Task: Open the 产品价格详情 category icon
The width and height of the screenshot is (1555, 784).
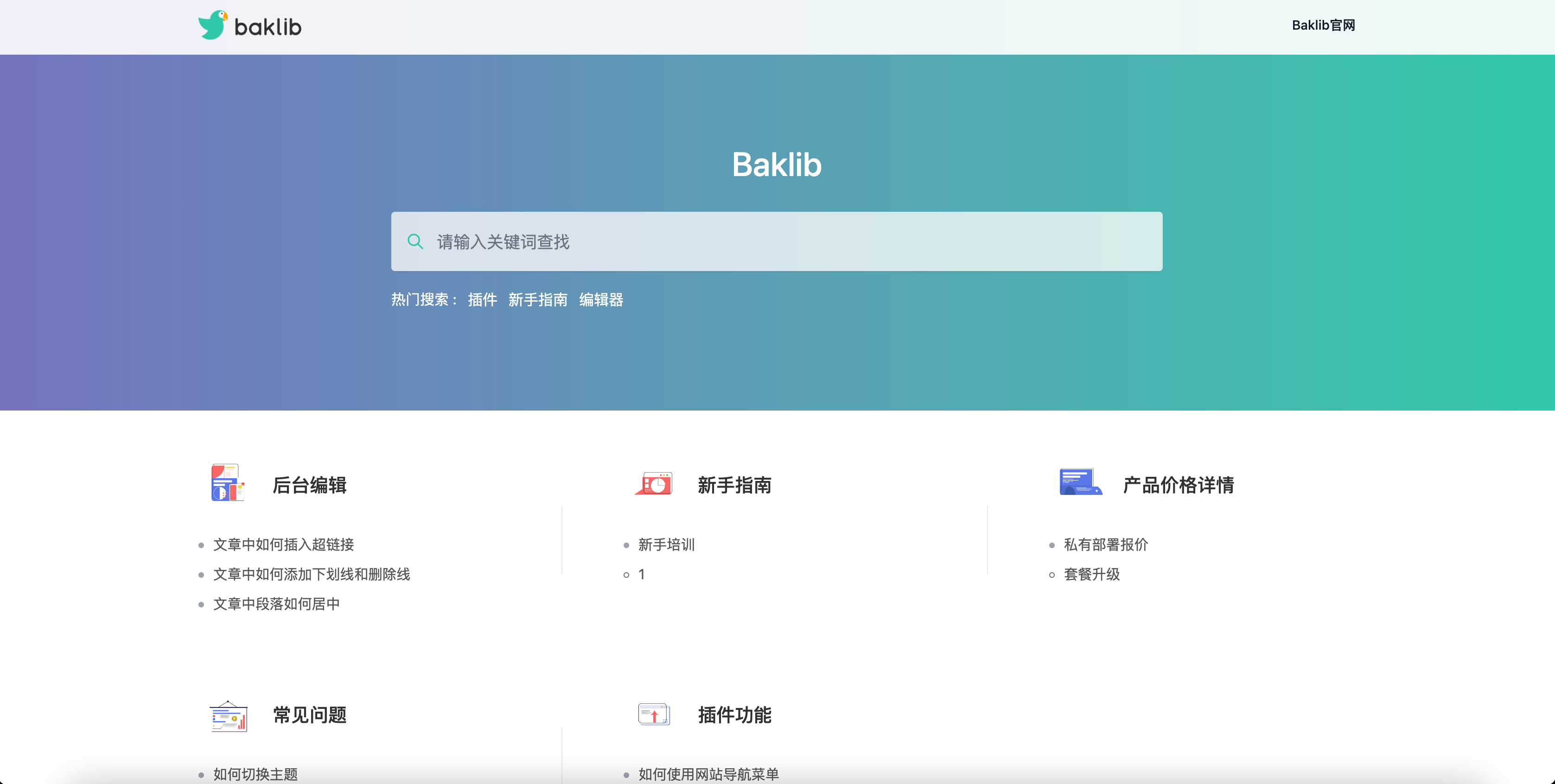Action: click(x=1081, y=482)
